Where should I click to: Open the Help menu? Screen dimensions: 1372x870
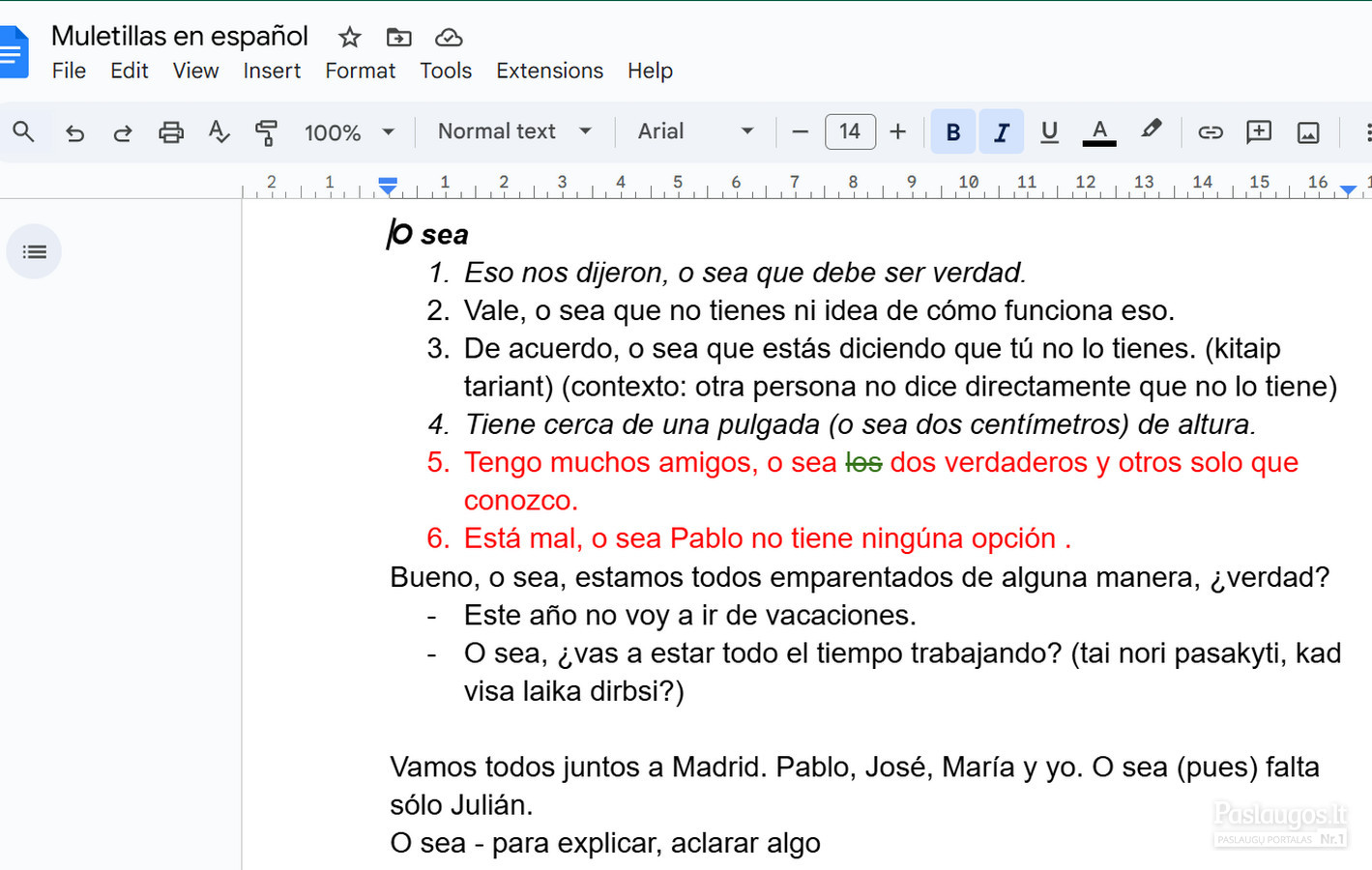pos(650,71)
